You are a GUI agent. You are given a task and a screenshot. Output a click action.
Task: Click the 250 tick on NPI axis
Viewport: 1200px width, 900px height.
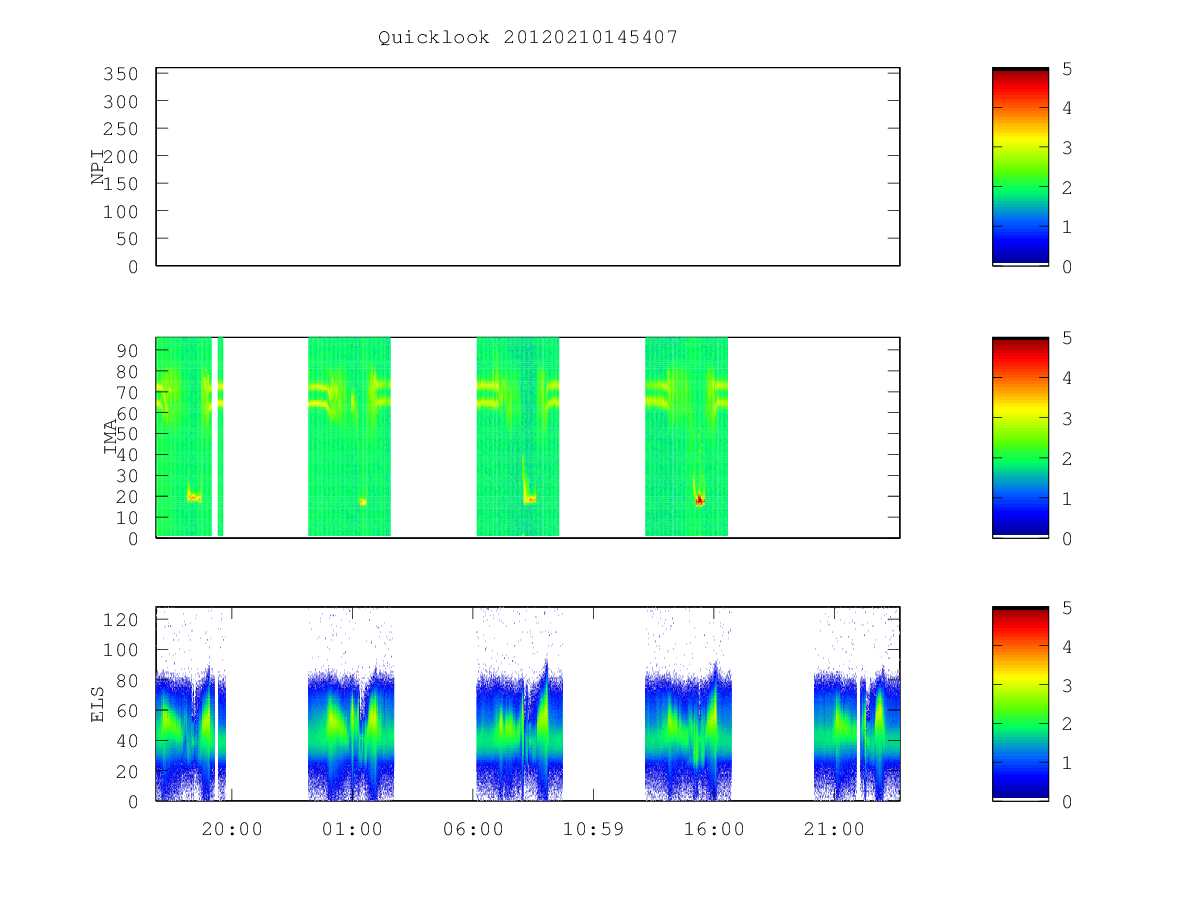pos(119,129)
